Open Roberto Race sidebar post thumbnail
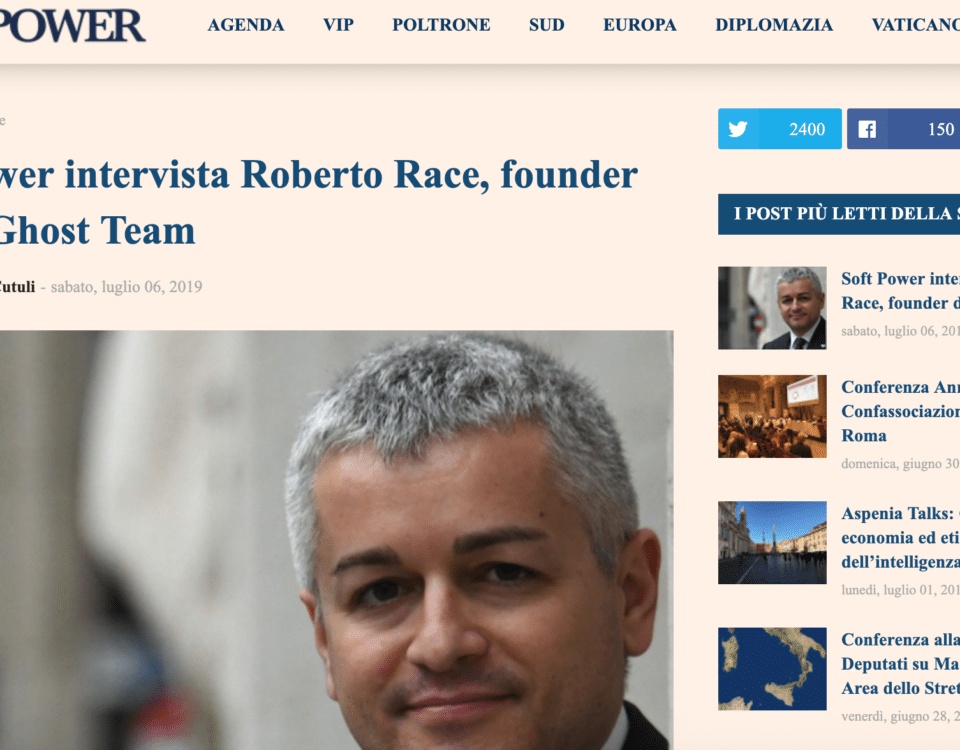 (x=772, y=308)
